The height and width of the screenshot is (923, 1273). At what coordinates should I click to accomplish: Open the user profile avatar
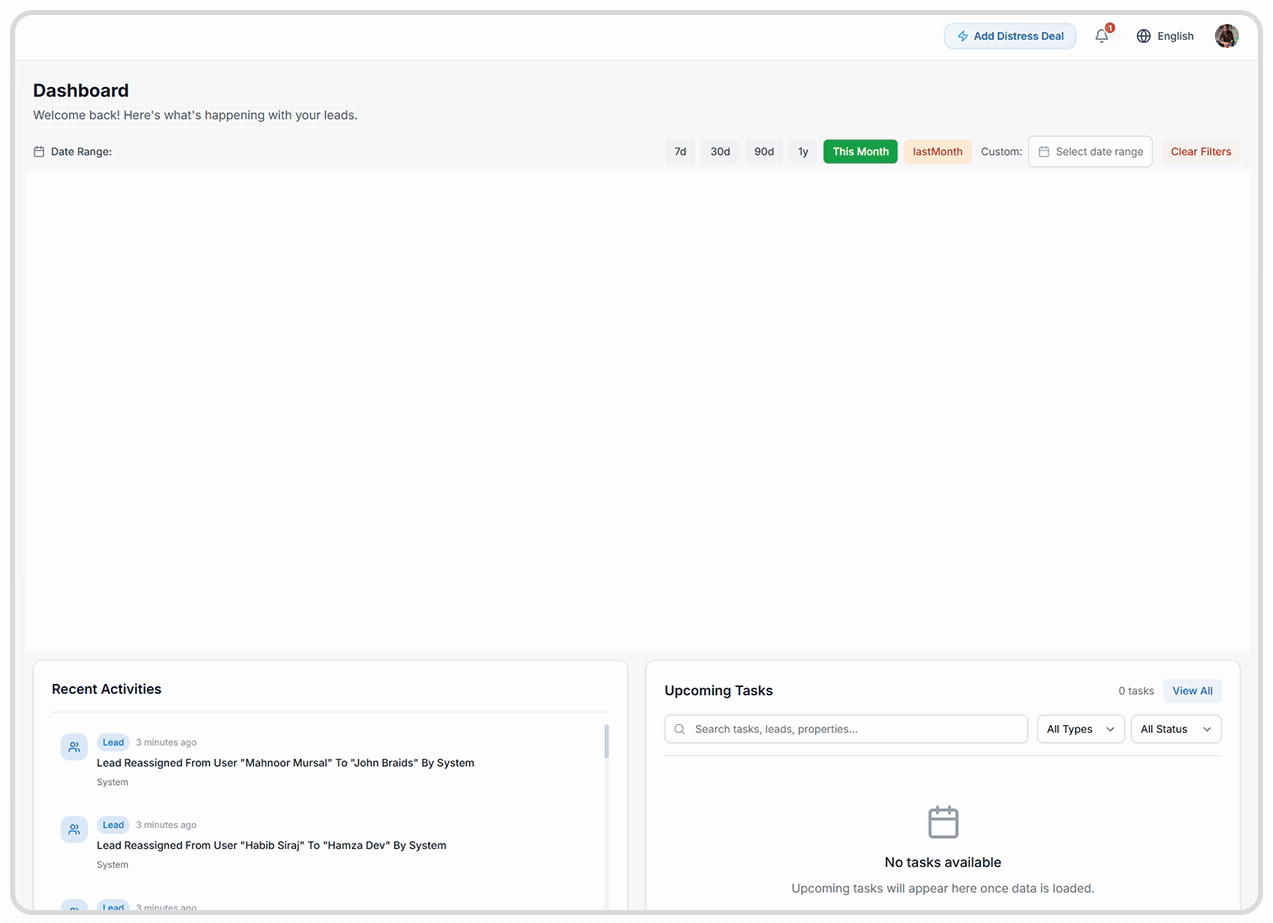pyautogui.click(x=1227, y=36)
